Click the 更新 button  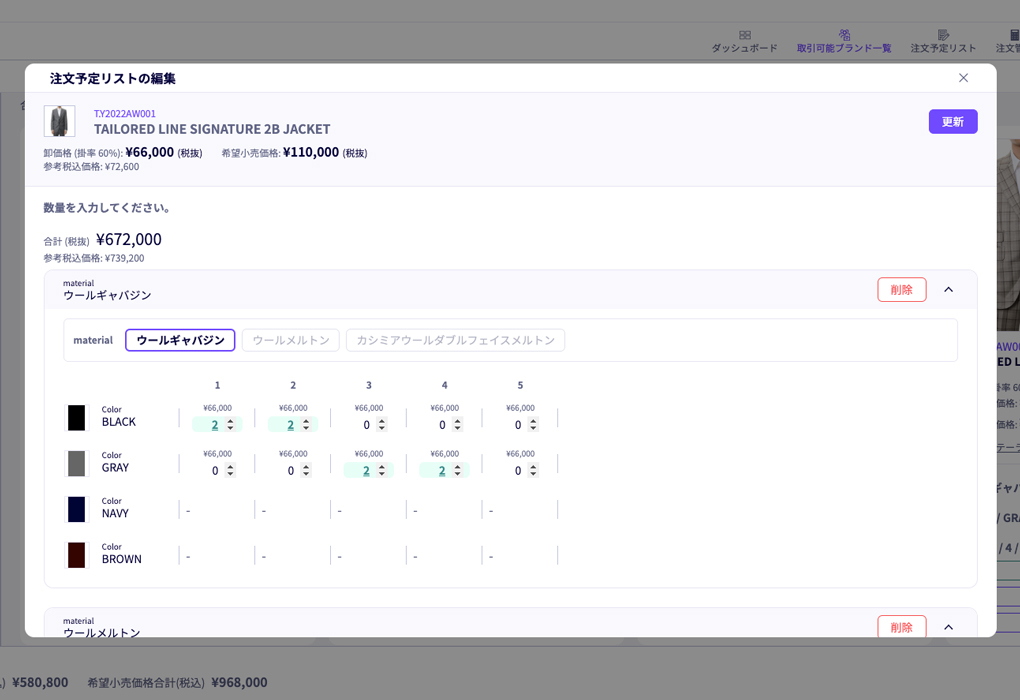click(x=952, y=122)
